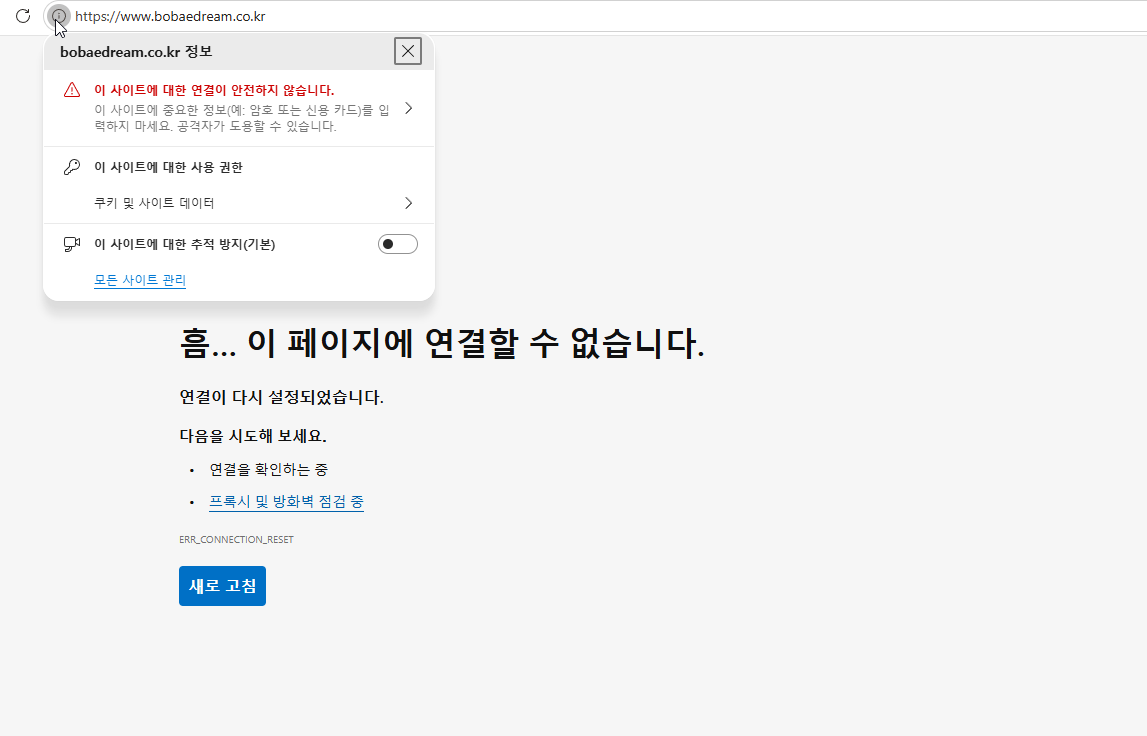Screen dimensions: 1147x736
Task: Expand 쿠키 및 사이트 데이터 section
Action: 408,202
